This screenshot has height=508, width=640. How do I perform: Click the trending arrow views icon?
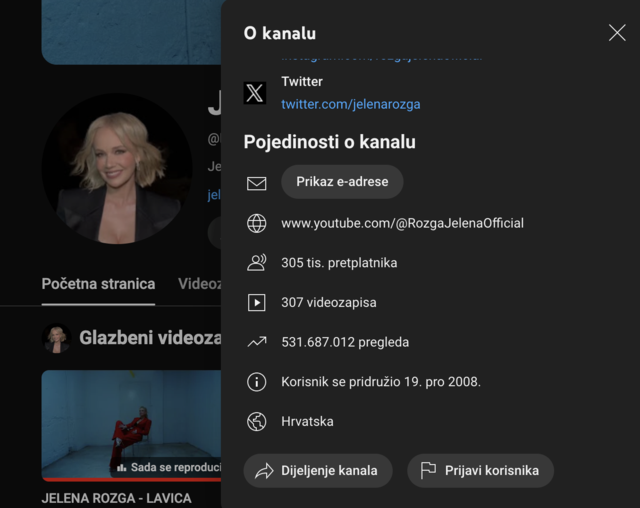click(x=256, y=342)
